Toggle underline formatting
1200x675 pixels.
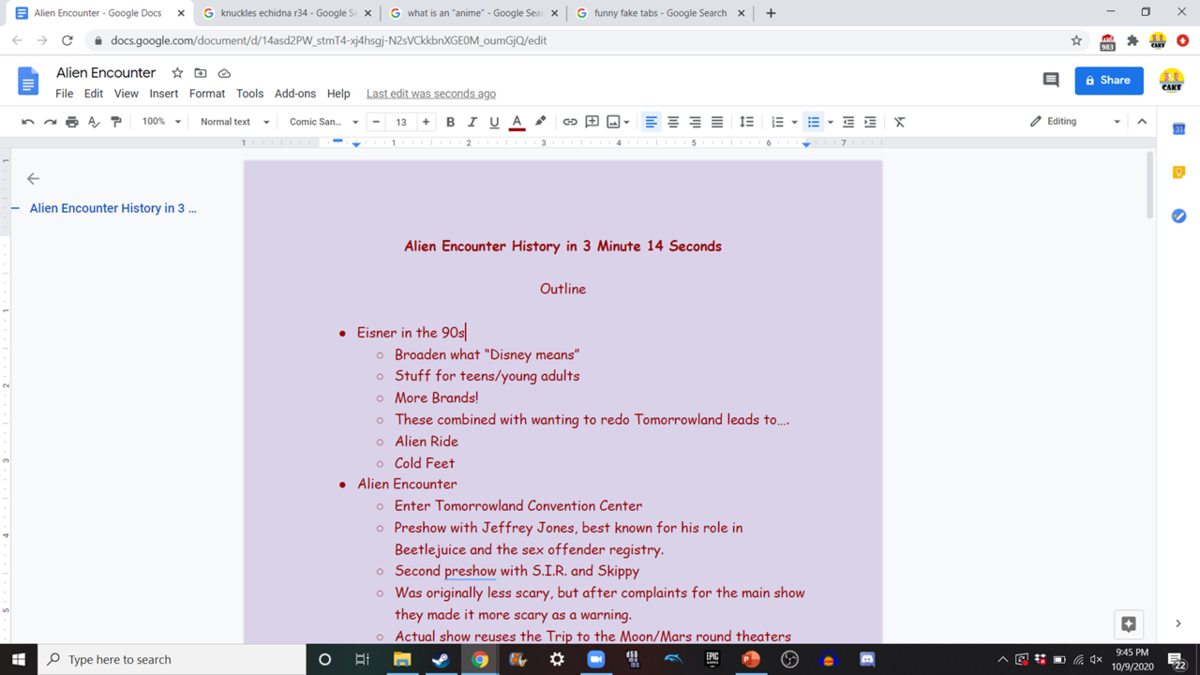click(x=494, y=122)
